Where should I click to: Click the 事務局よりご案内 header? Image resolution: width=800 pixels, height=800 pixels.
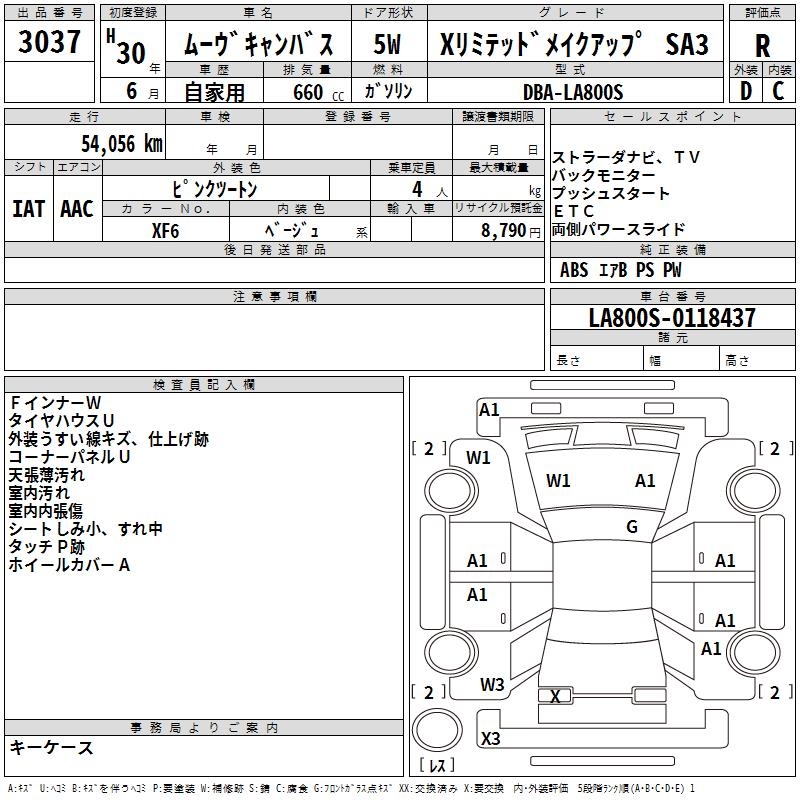tap(204, 728)
